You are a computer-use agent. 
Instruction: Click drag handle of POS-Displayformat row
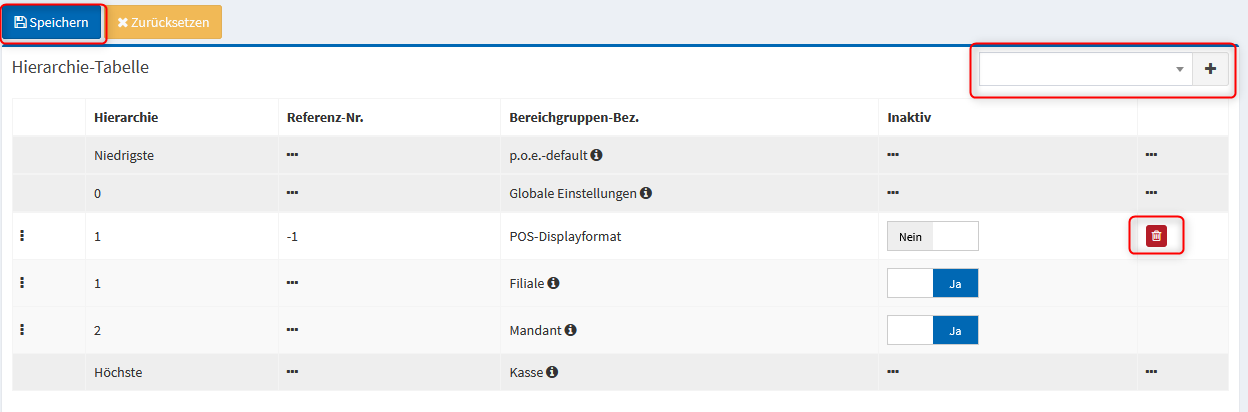(22, 236)
